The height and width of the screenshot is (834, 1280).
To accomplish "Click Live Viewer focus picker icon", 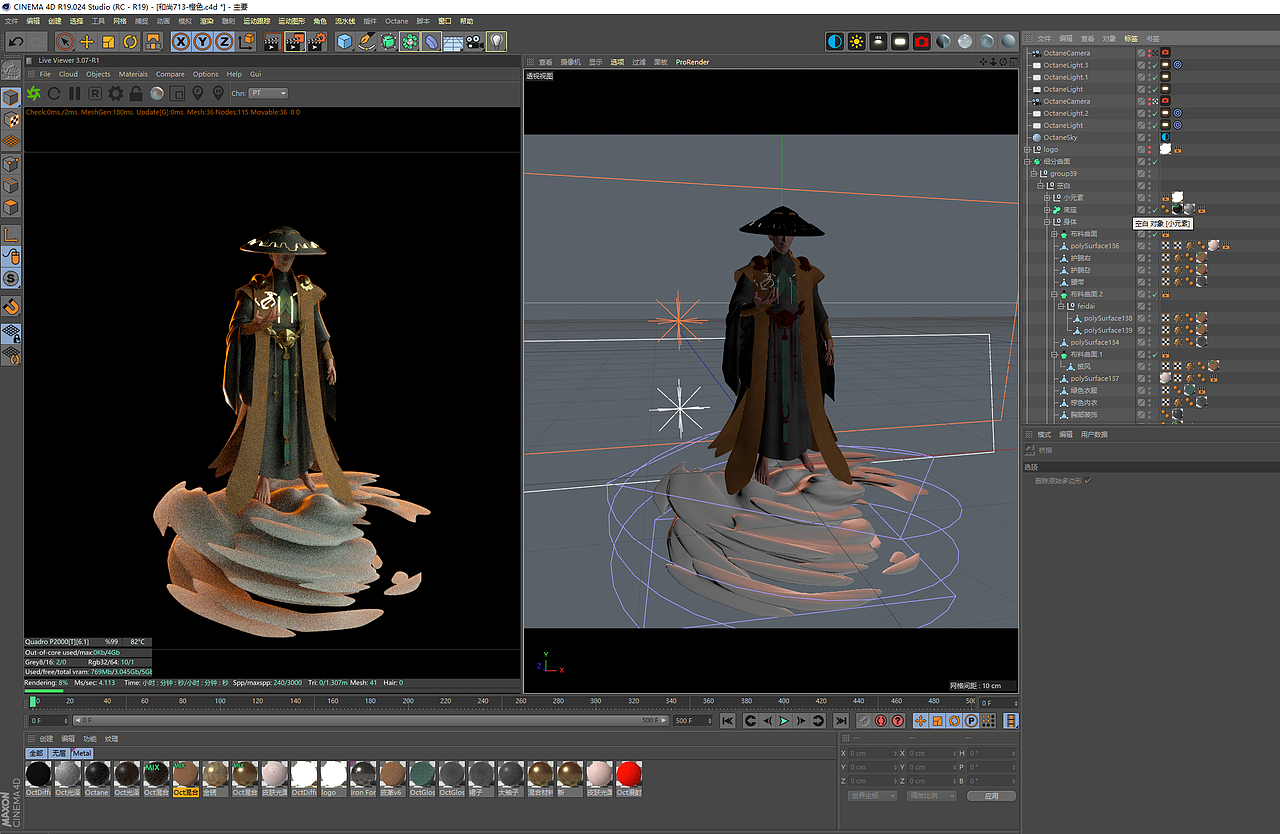I will click(198, 93).
